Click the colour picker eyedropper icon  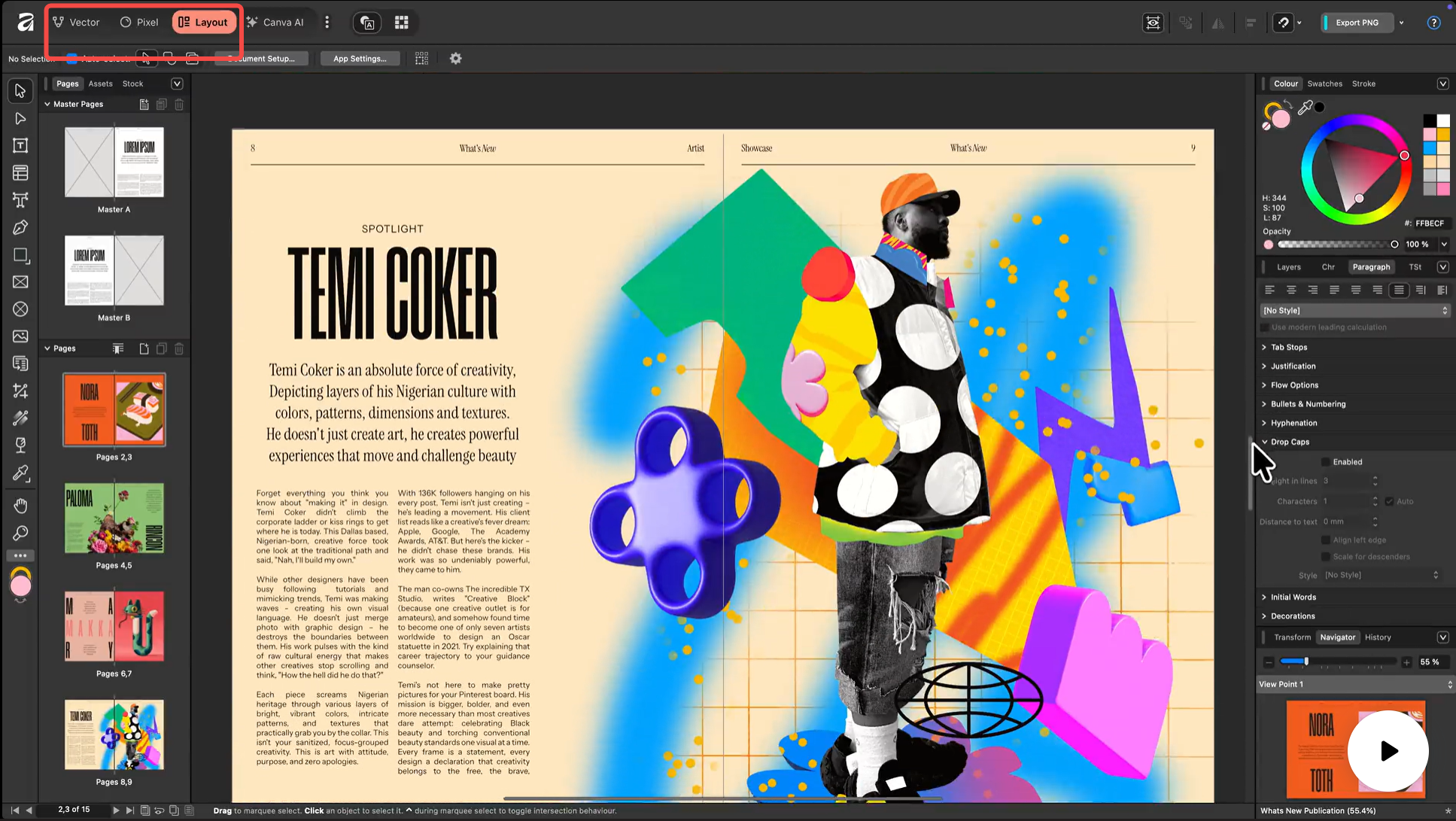click(x=1305, y=108)
